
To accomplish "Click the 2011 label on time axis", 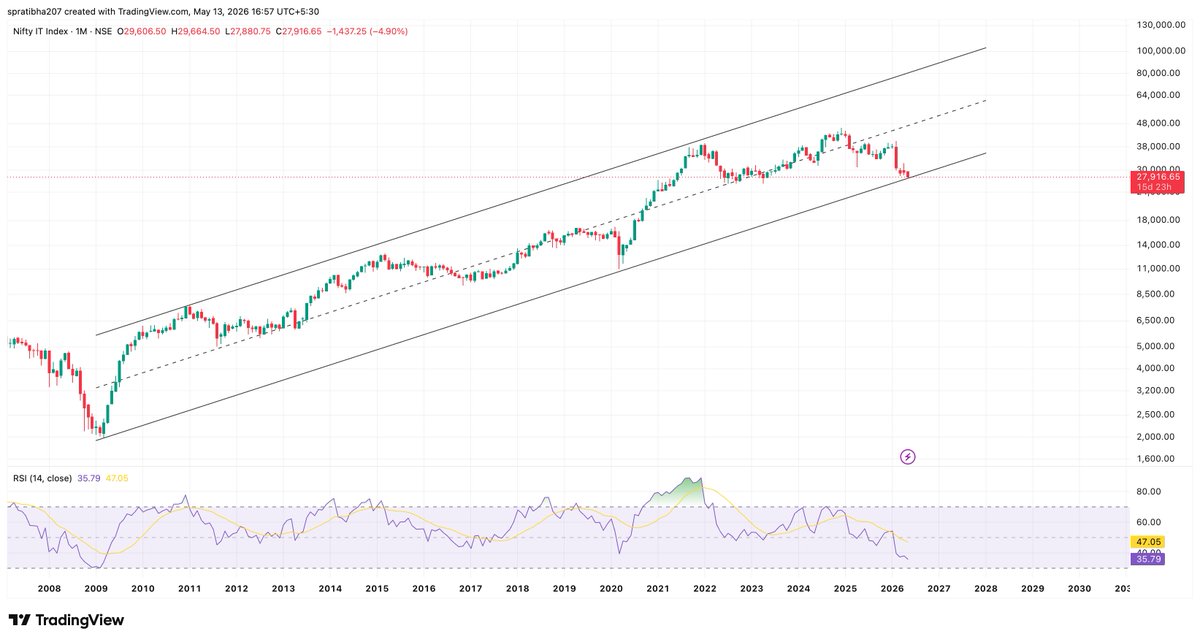I will coord(190,590).
